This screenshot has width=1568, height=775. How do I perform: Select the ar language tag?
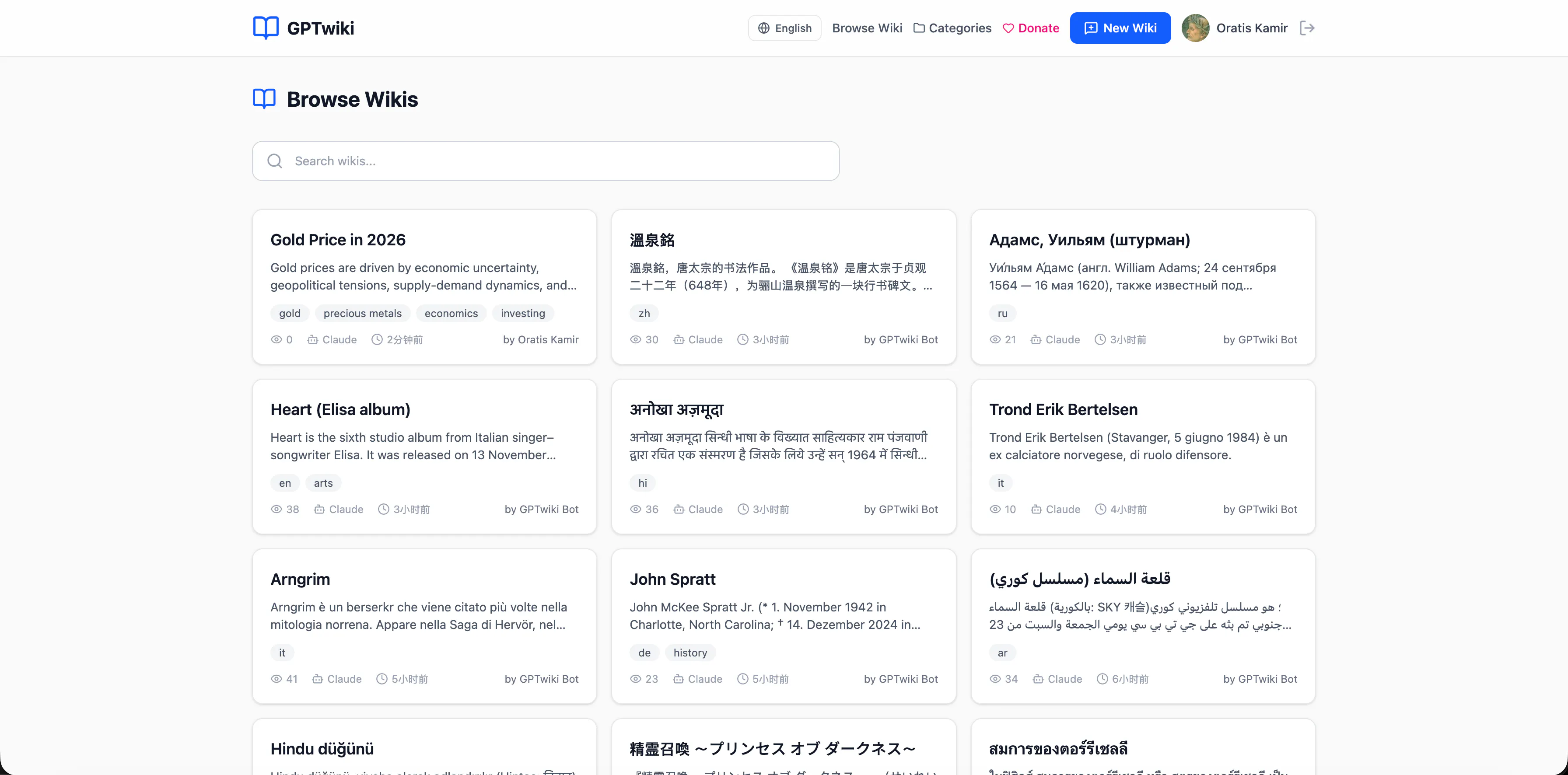coord(1002,653)
